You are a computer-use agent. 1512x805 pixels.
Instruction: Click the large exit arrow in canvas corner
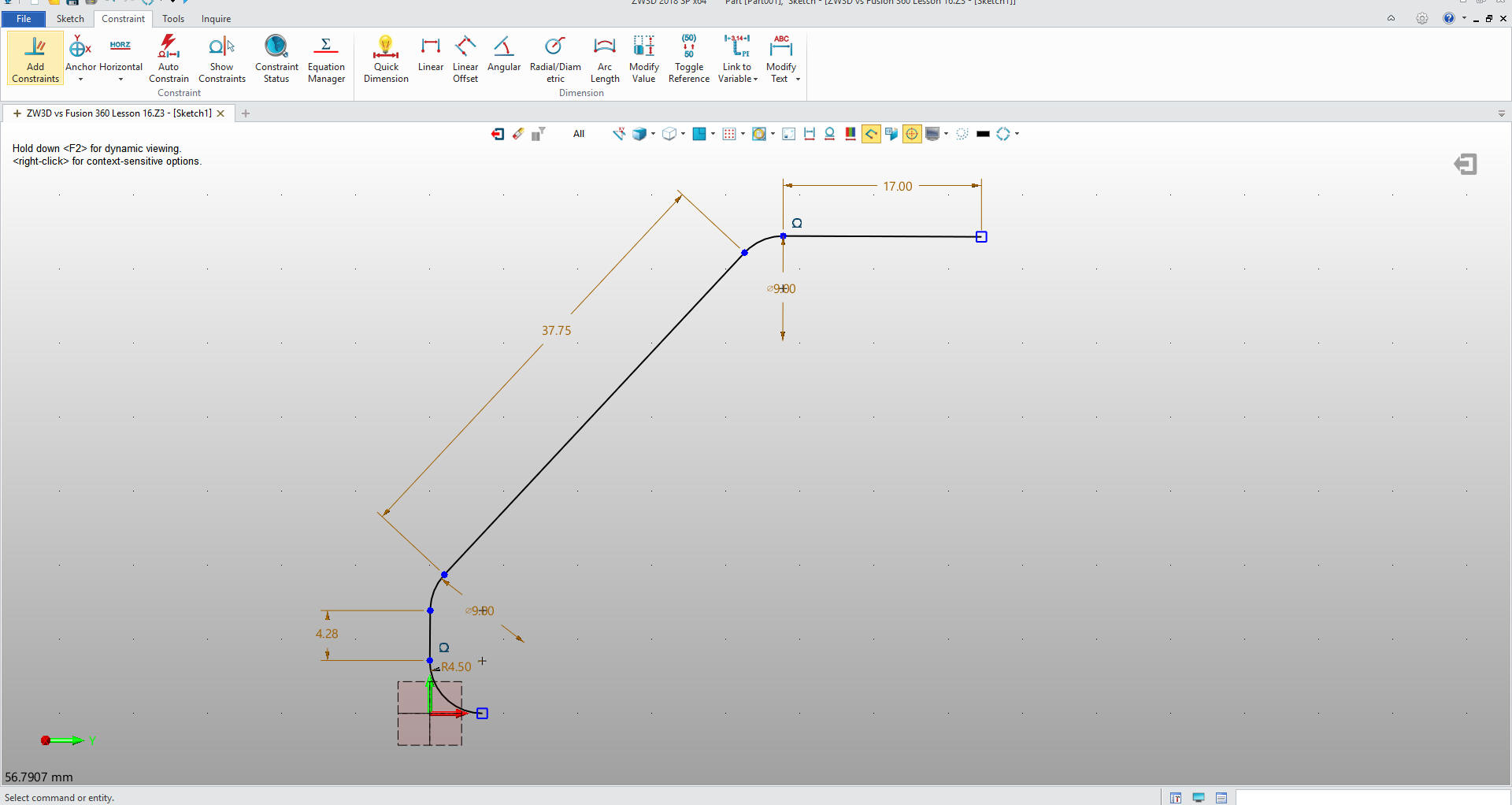coord(1465,164)
